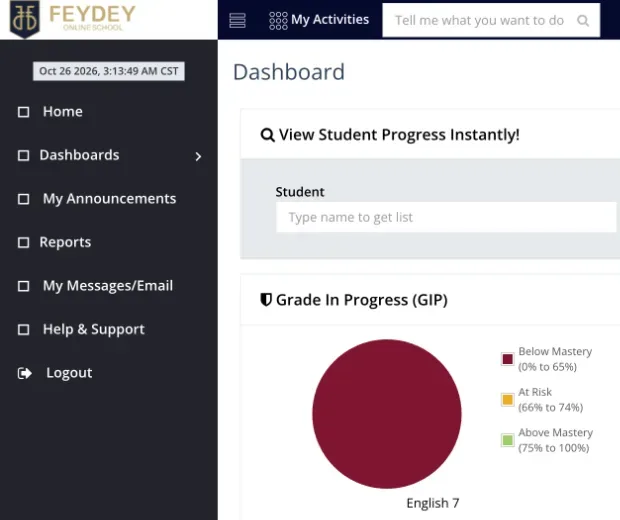This screenshot has height=520, width=620.
Task: Click the Dashboards square icon
Action: [23, 155]
